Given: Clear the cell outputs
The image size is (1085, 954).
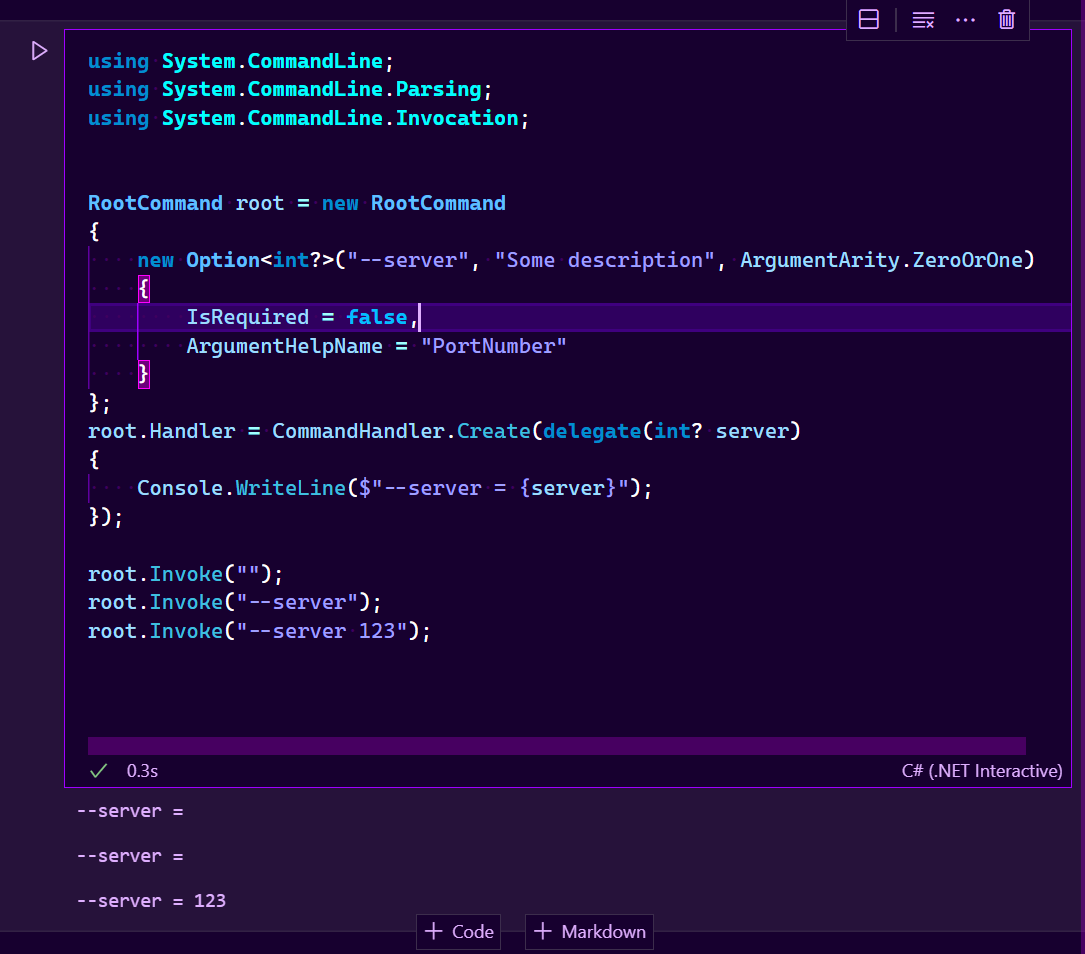Looking at the screenshot, I should point(922,19).
